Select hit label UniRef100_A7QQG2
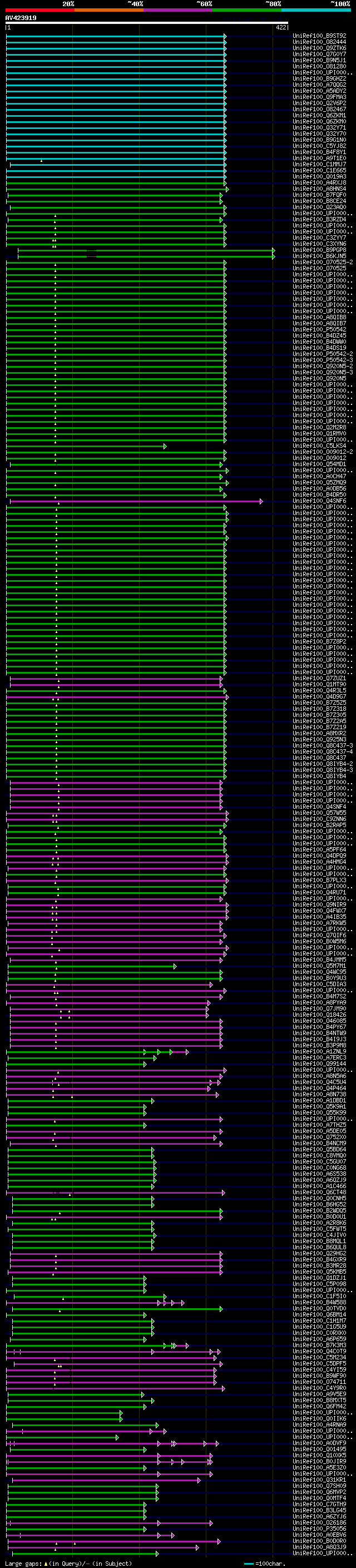This screenshot has height=1568, width=356. tap(319, 85)
